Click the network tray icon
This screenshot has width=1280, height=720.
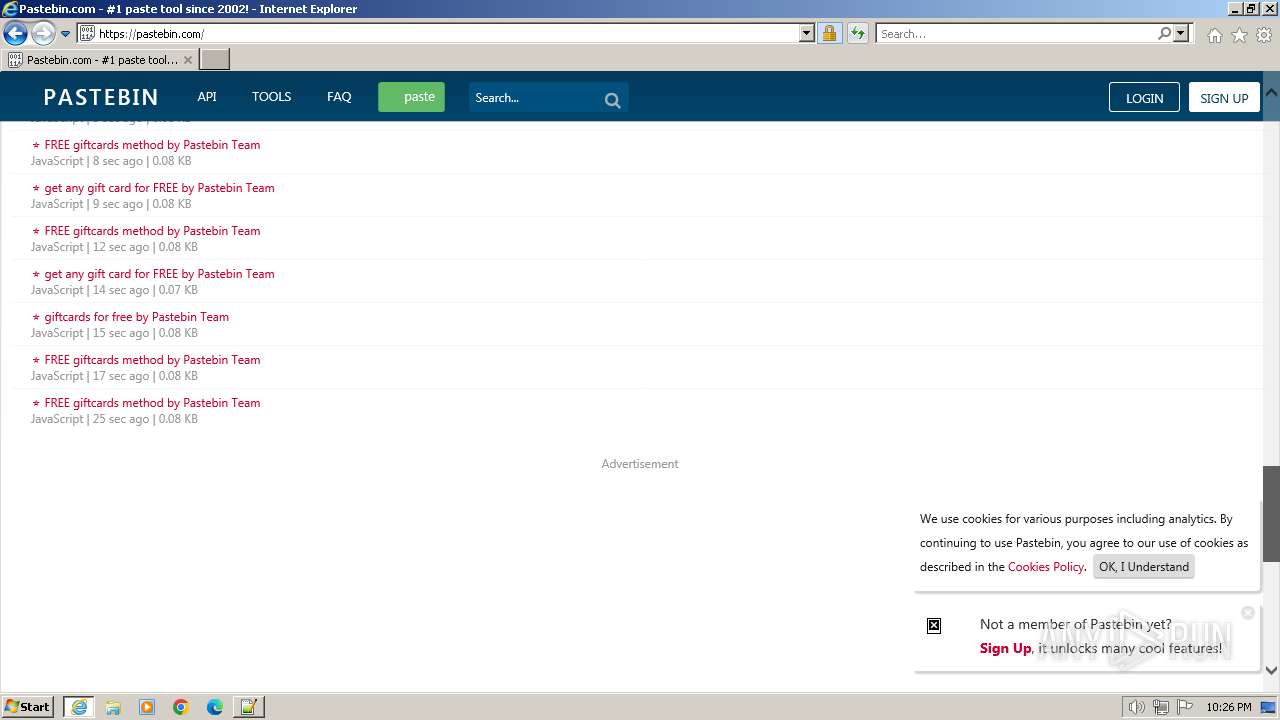1161,707
